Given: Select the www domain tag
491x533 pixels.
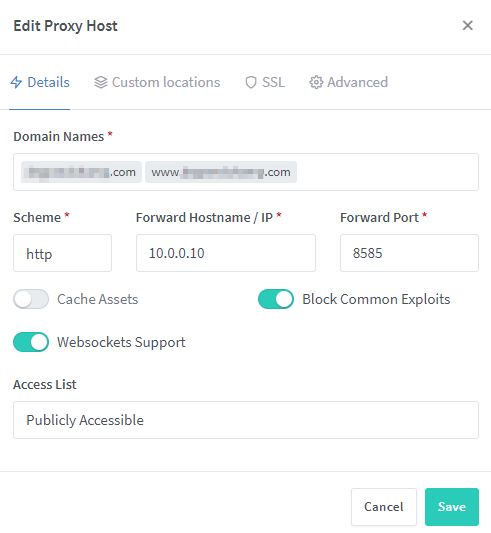Looking at the screenshot, I should pyautogui.click(x=221, y=172).
